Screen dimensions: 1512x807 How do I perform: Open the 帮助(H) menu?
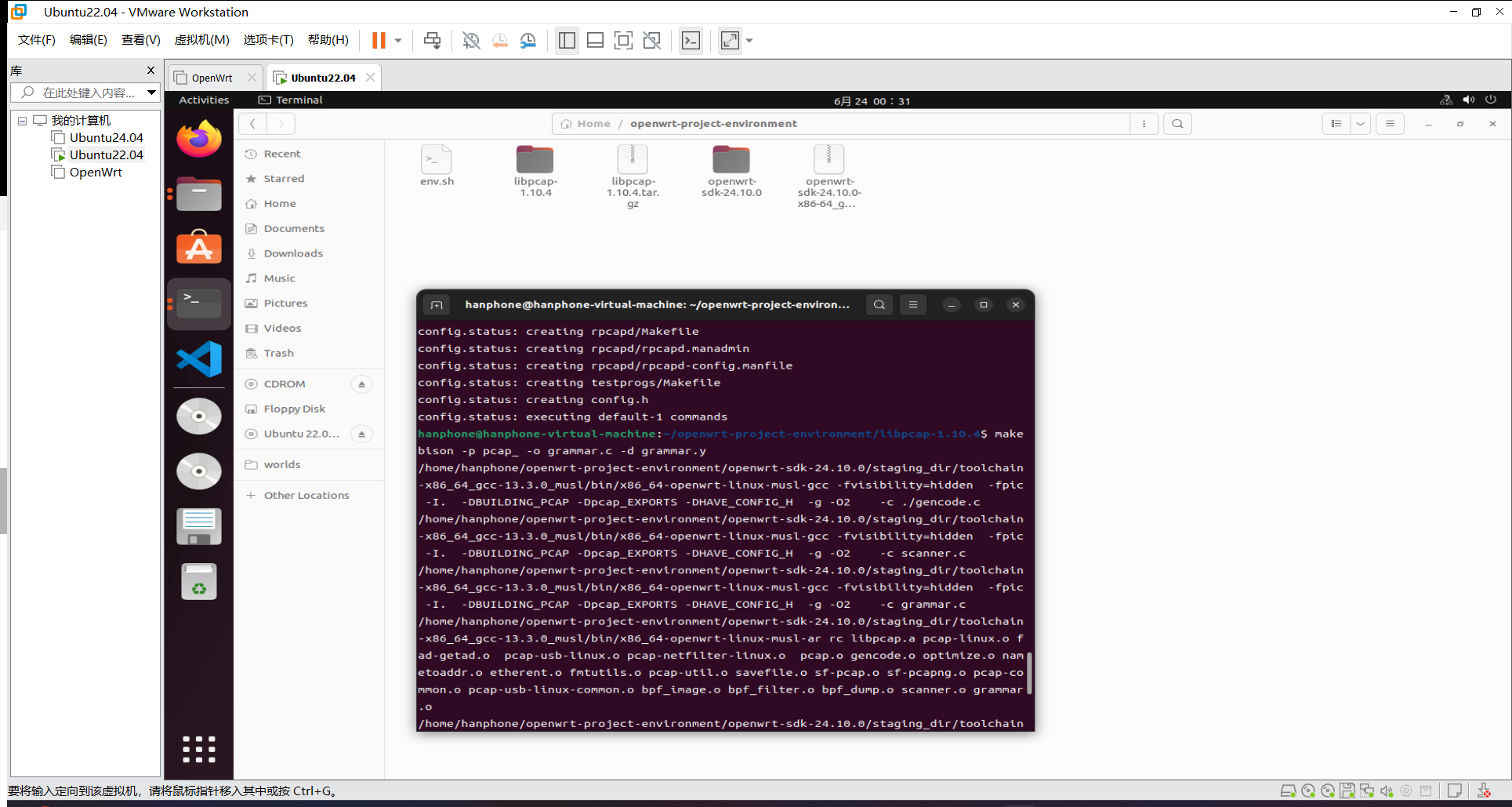328,40
